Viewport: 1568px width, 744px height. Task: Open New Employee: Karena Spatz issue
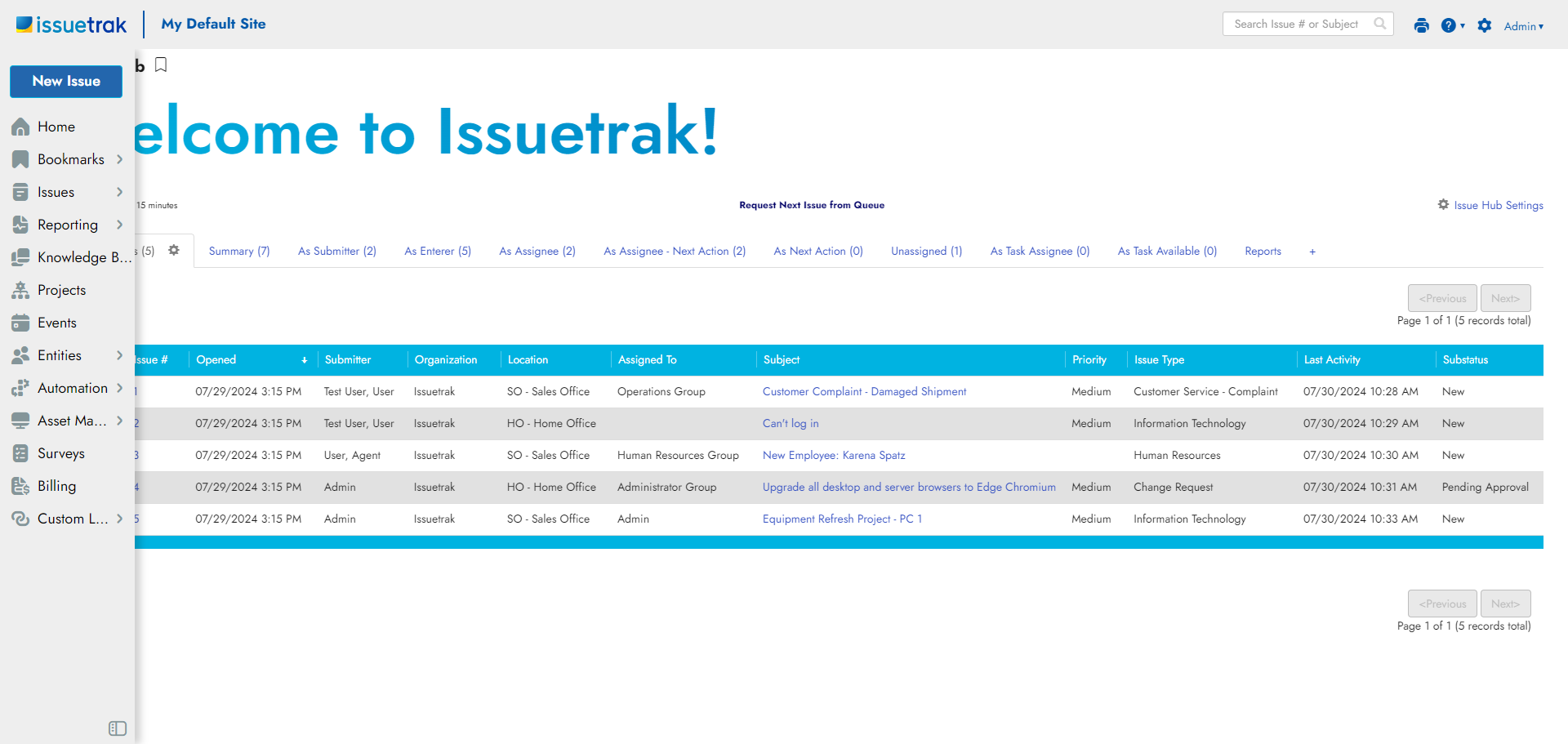(834, 455)
